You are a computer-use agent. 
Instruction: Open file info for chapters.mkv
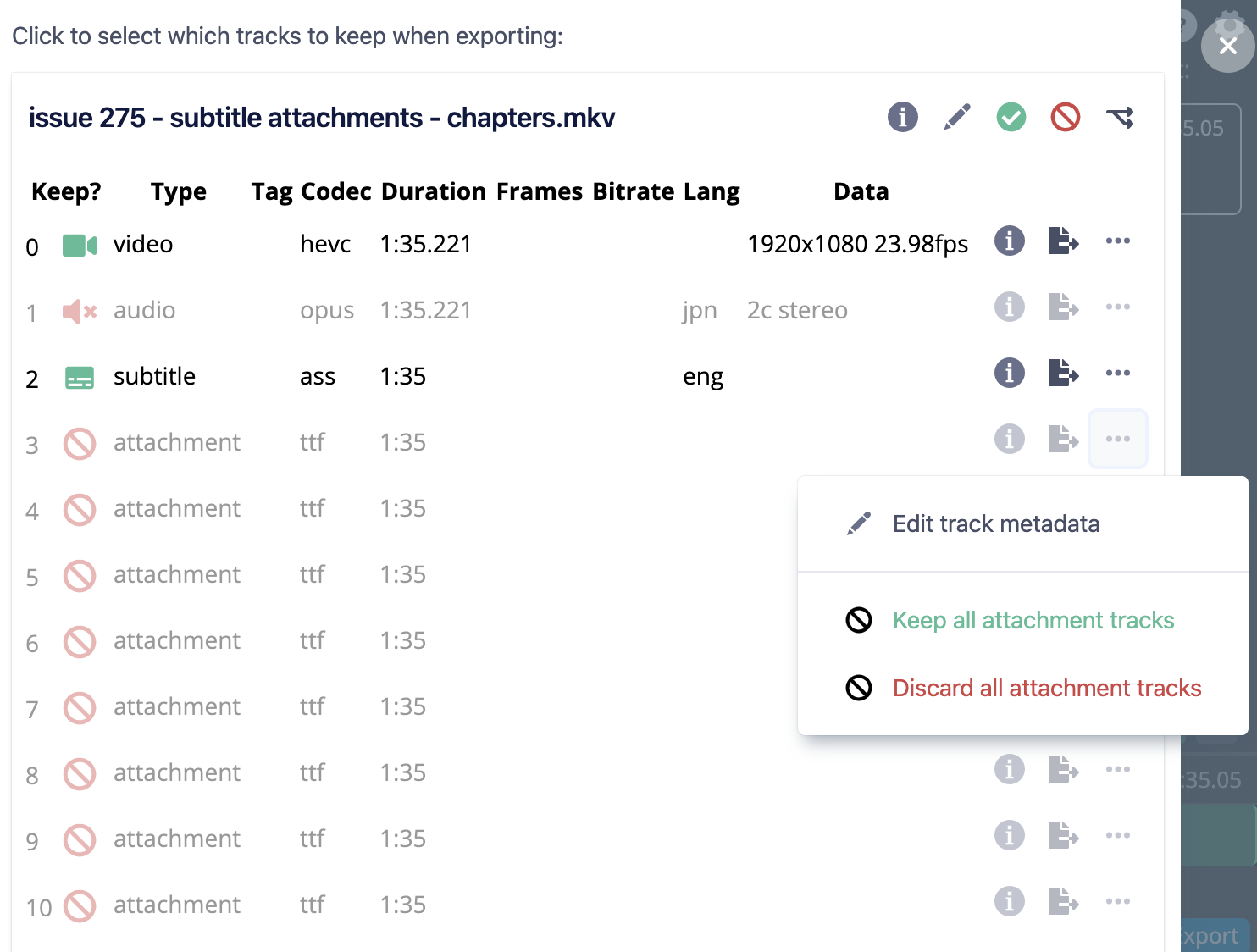tap(903, 117)
